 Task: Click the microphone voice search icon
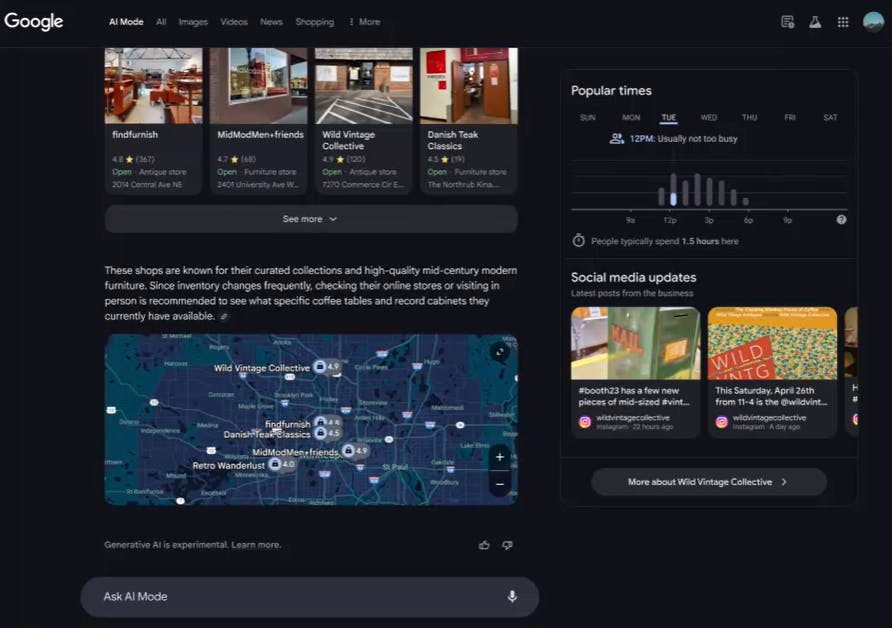point(512,596)
